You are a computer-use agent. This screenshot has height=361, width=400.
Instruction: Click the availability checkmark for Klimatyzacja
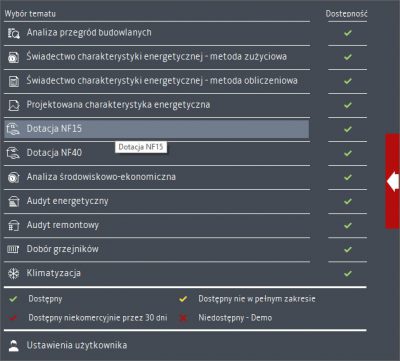pyautogui.click(x=348, y=273)
